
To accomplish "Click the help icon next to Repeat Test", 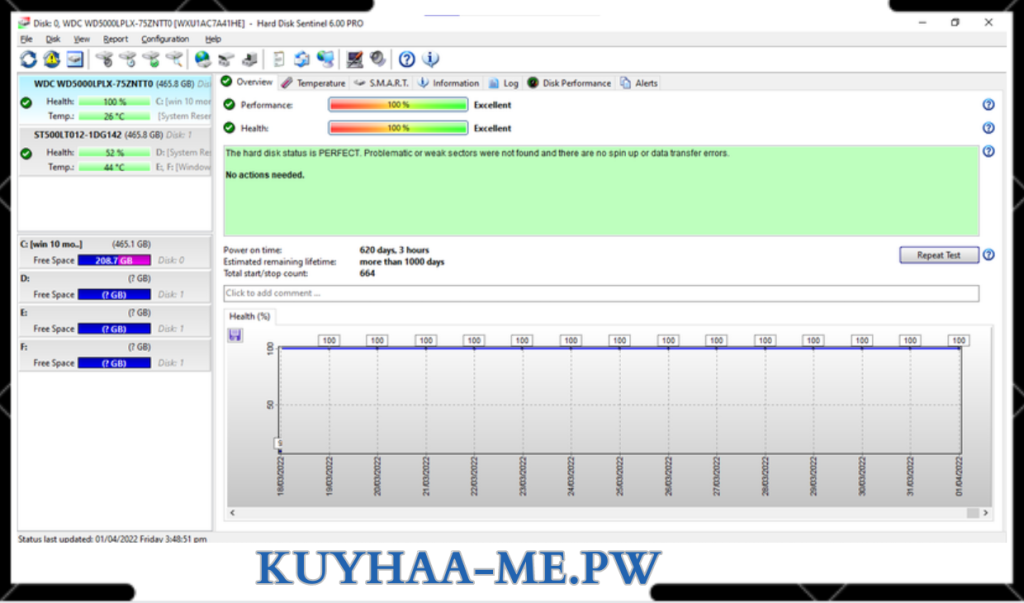I will click(989, 255).
